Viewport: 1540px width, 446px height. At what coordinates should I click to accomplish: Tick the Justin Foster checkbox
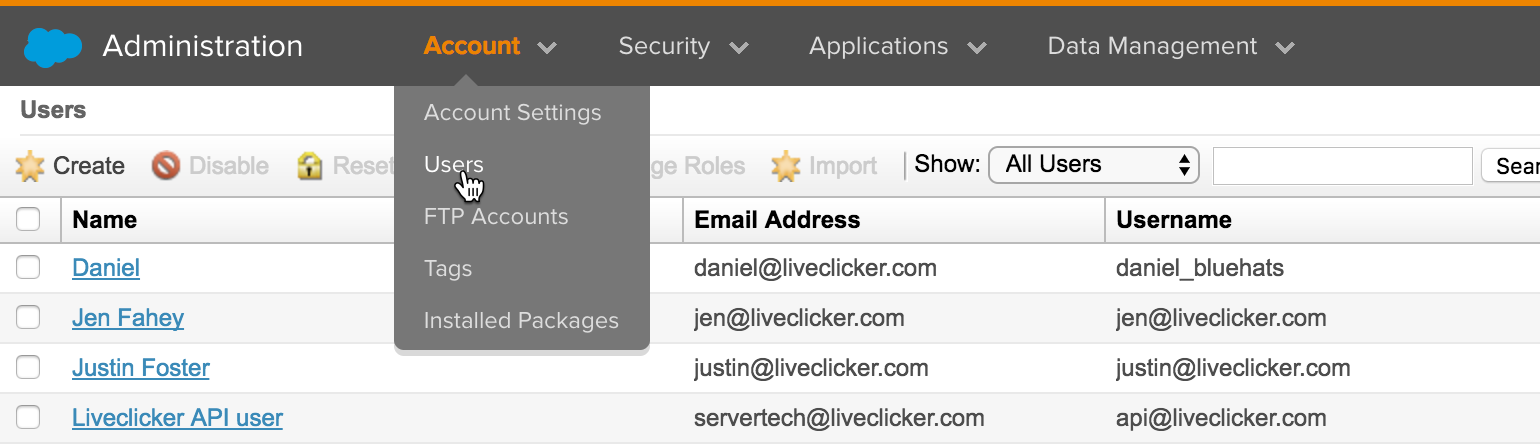[28, 368]
